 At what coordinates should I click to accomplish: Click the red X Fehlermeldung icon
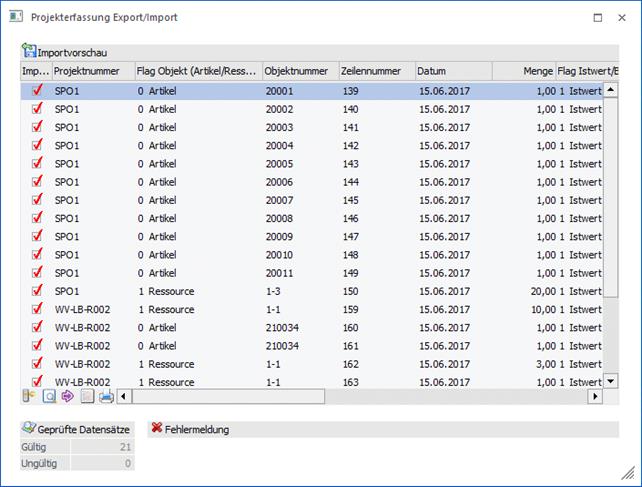coord(157,429)
